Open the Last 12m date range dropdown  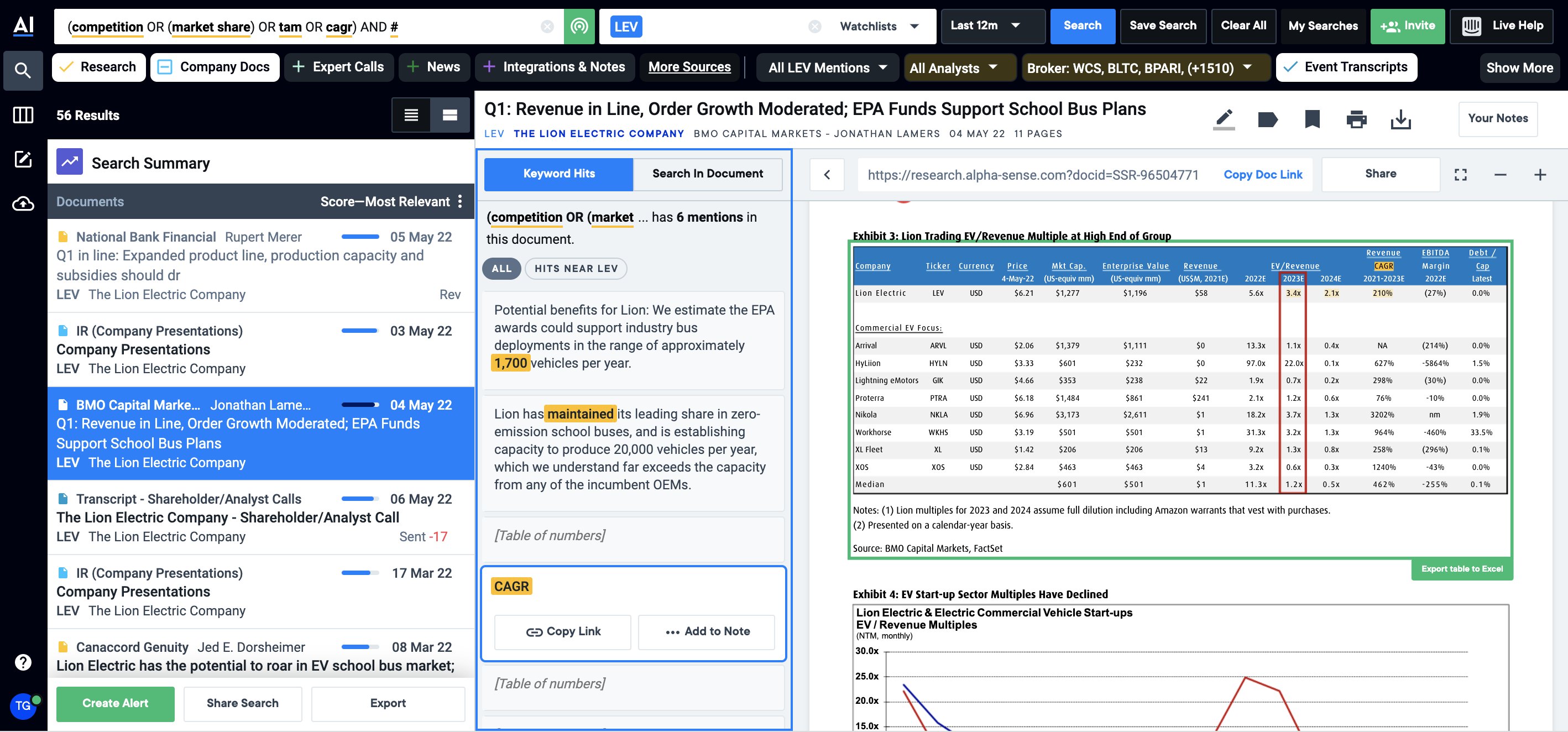click(x=992, y=26)
